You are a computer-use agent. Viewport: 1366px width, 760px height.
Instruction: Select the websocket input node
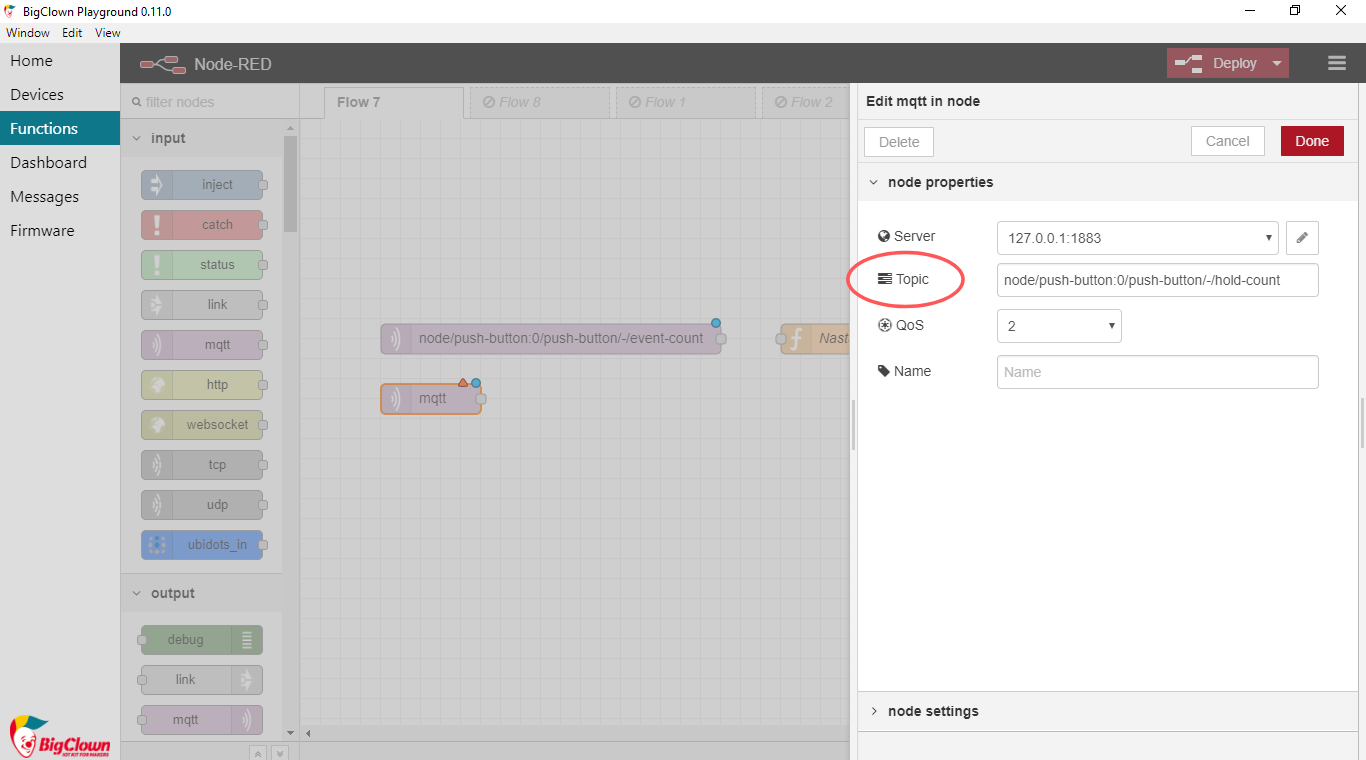point(202,425)
